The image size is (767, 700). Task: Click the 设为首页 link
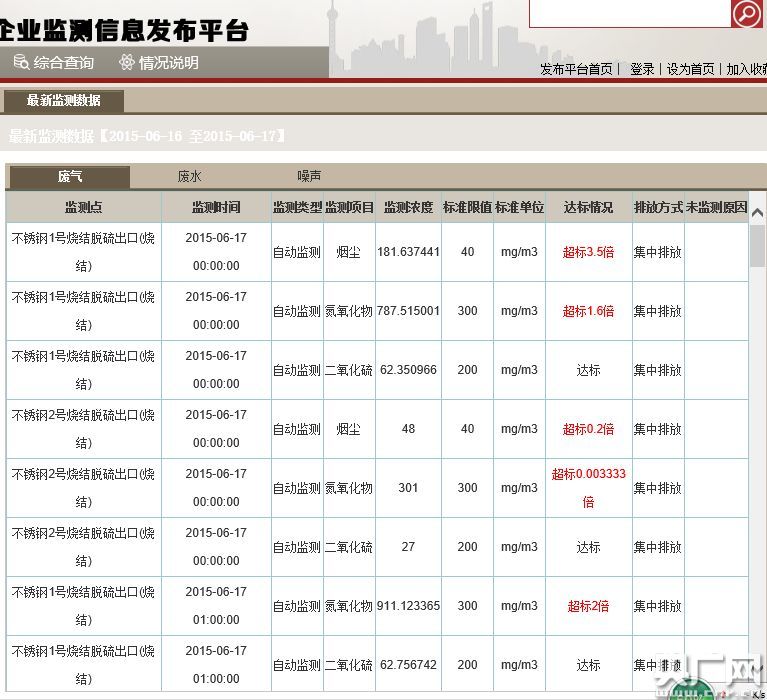coord(691,69)
